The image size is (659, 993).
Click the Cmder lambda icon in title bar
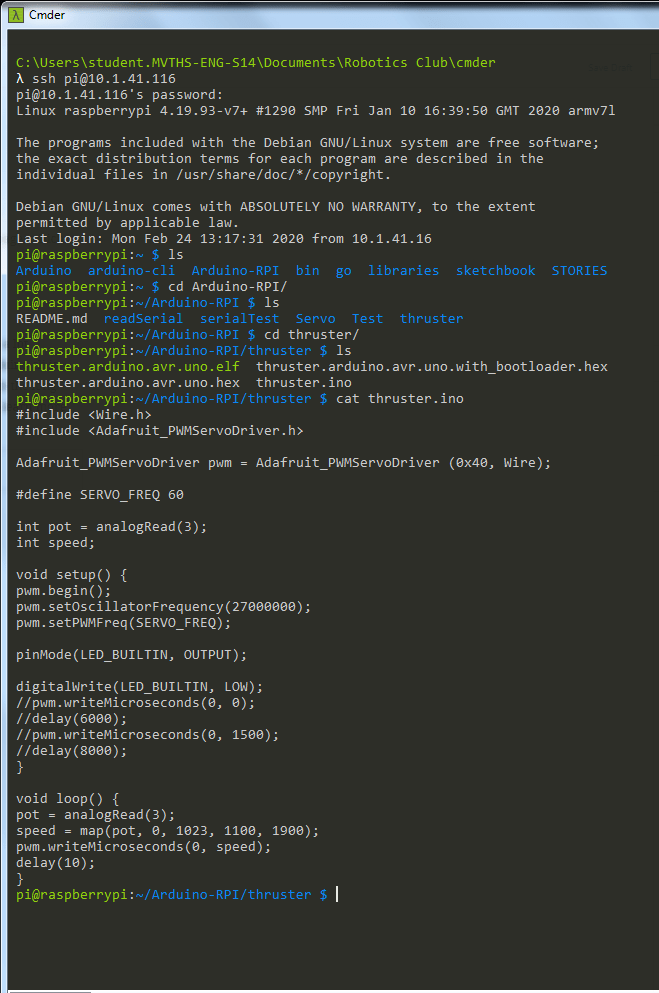[14, 13]
